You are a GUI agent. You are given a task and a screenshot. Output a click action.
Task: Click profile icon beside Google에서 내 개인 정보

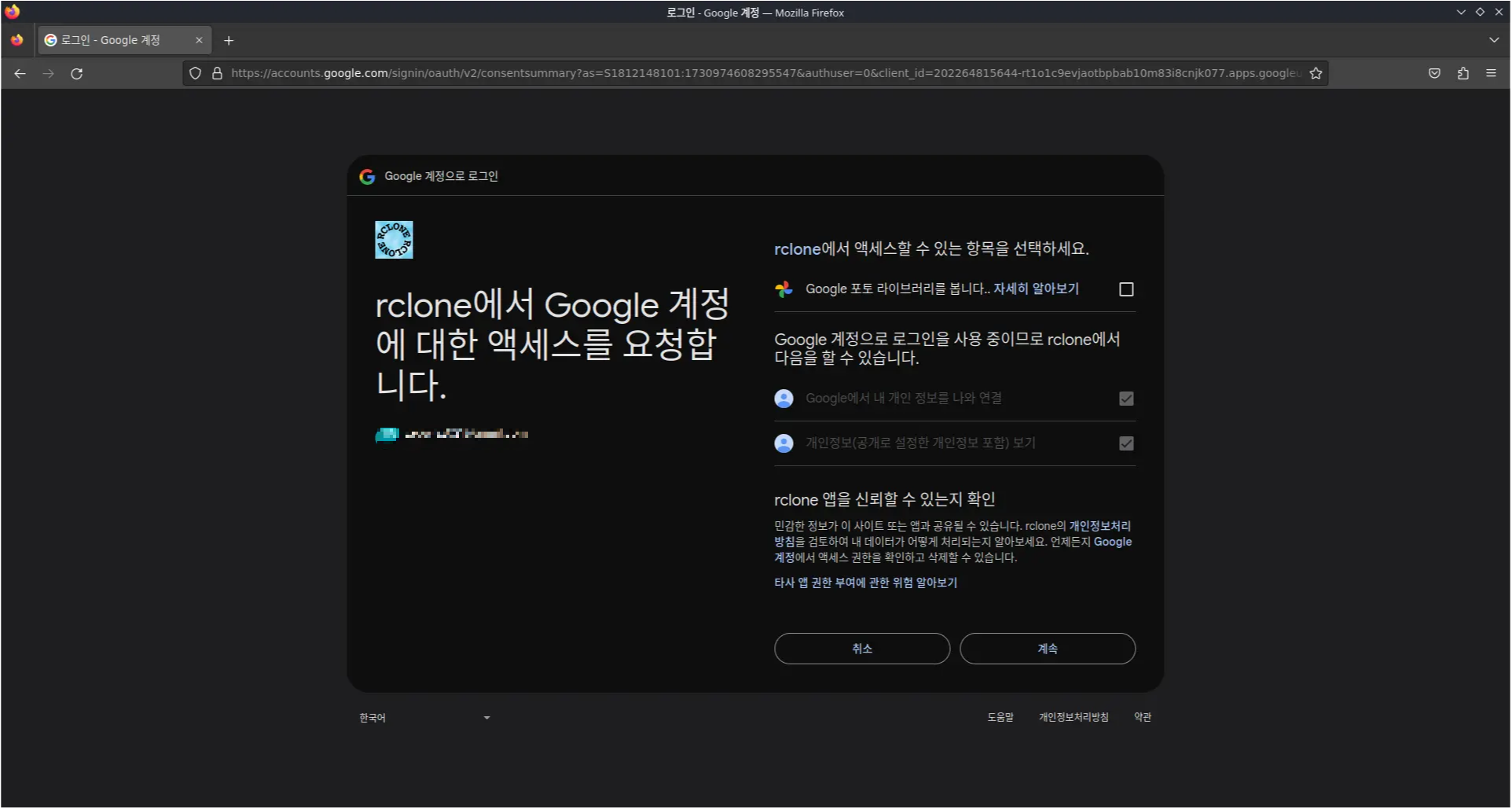tap(784, 399)
